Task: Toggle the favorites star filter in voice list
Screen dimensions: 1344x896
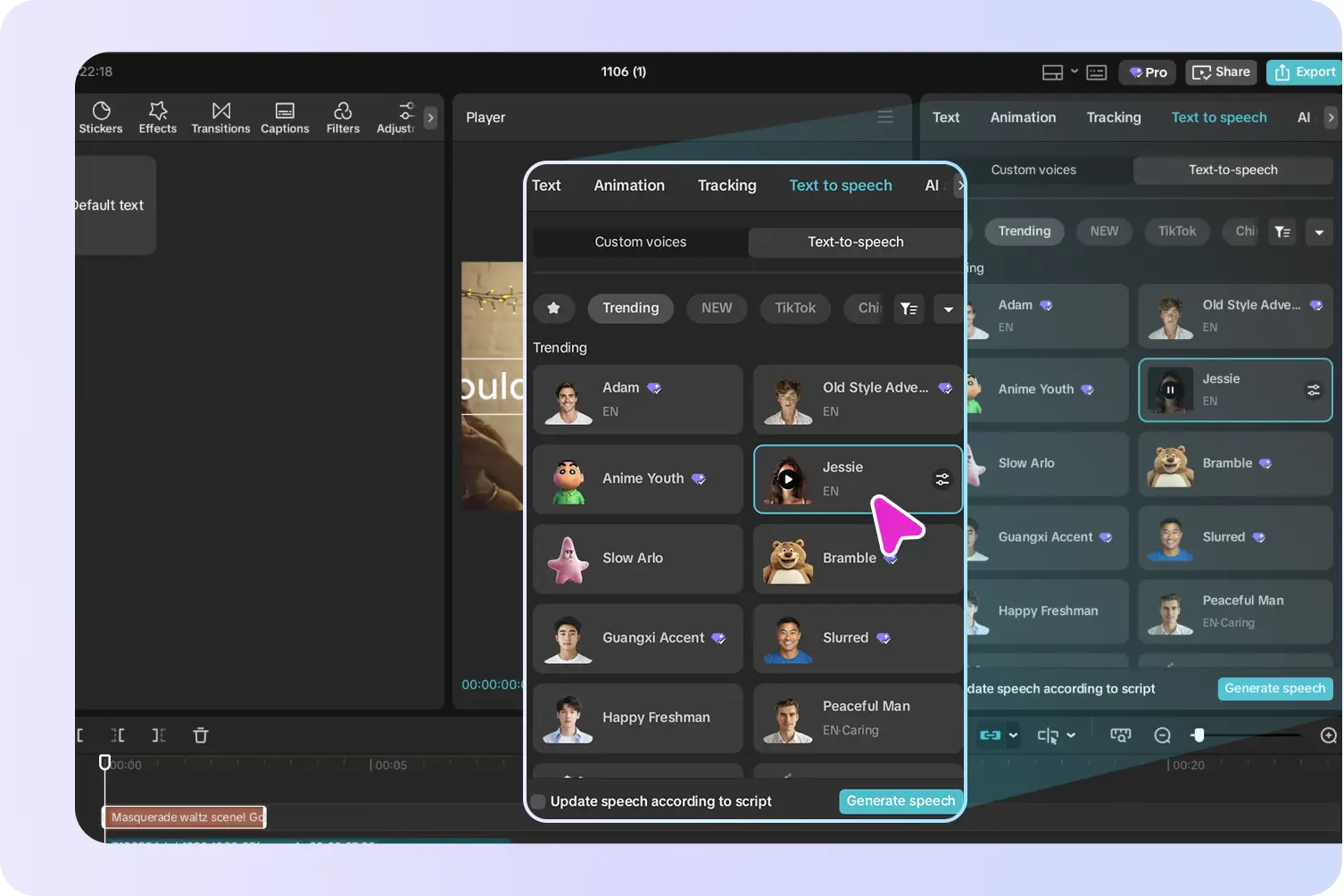Action: pyautogui.click(x=553, y=308)
